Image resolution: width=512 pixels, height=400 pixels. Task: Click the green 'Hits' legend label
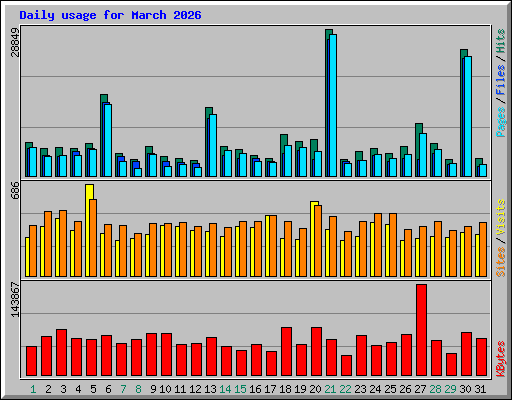501,41
